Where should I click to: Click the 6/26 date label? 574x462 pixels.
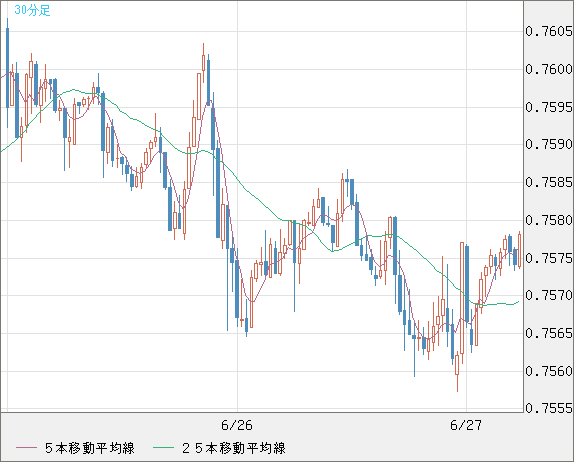pos(237,425)
